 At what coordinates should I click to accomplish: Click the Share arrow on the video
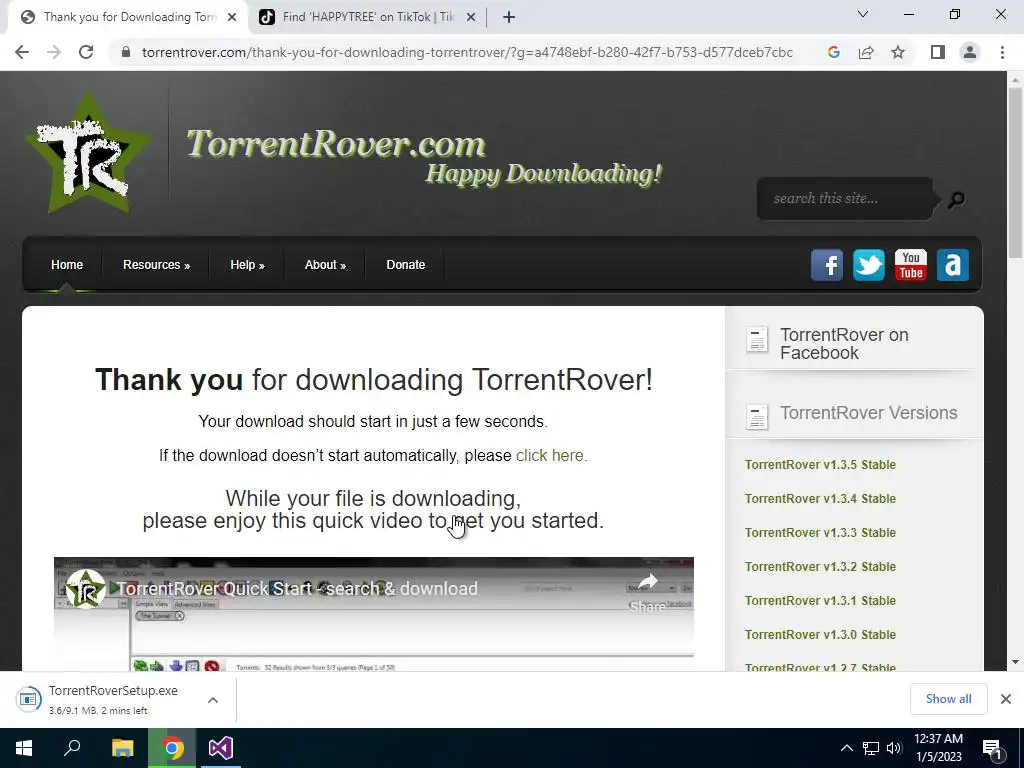[647, 581]
